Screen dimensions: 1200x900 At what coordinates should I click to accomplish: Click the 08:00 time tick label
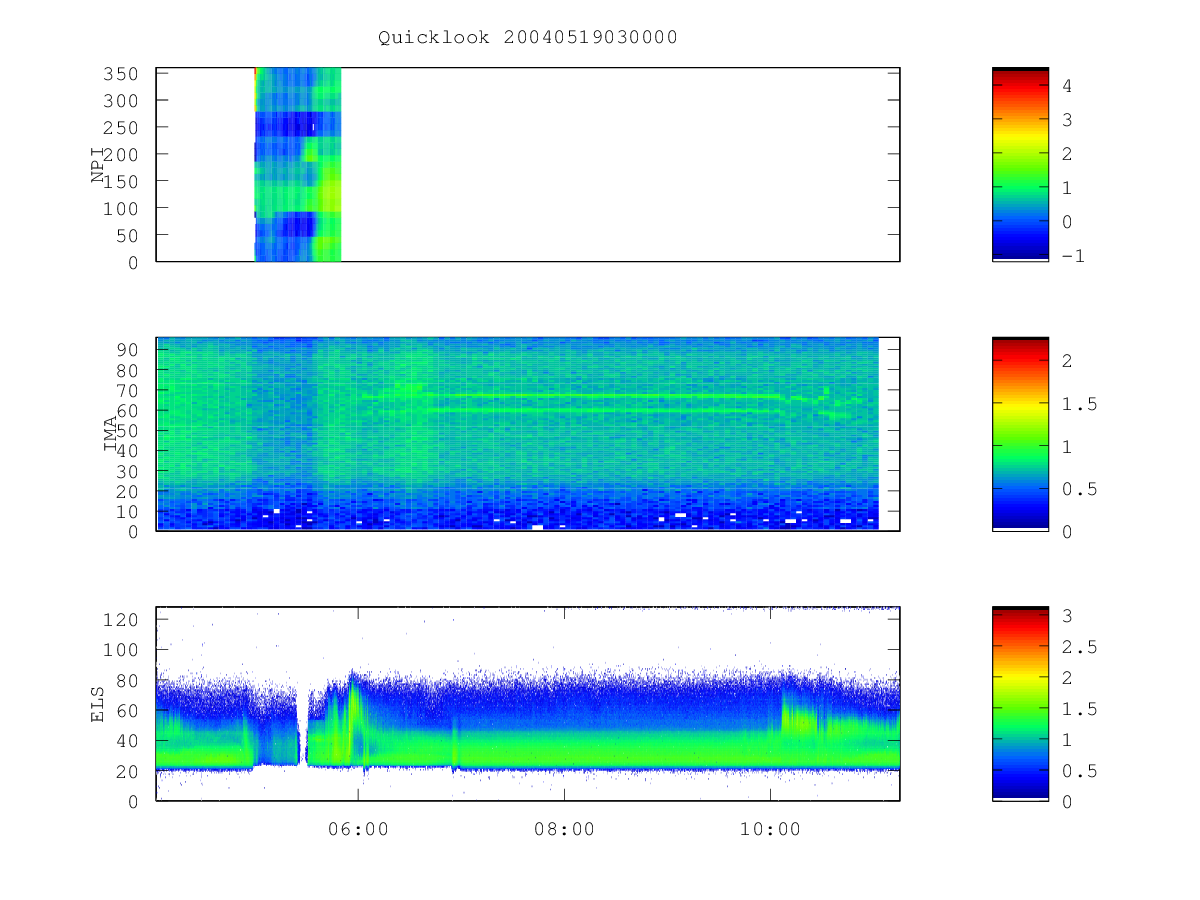pyautogui.click(x=564, y=829)
